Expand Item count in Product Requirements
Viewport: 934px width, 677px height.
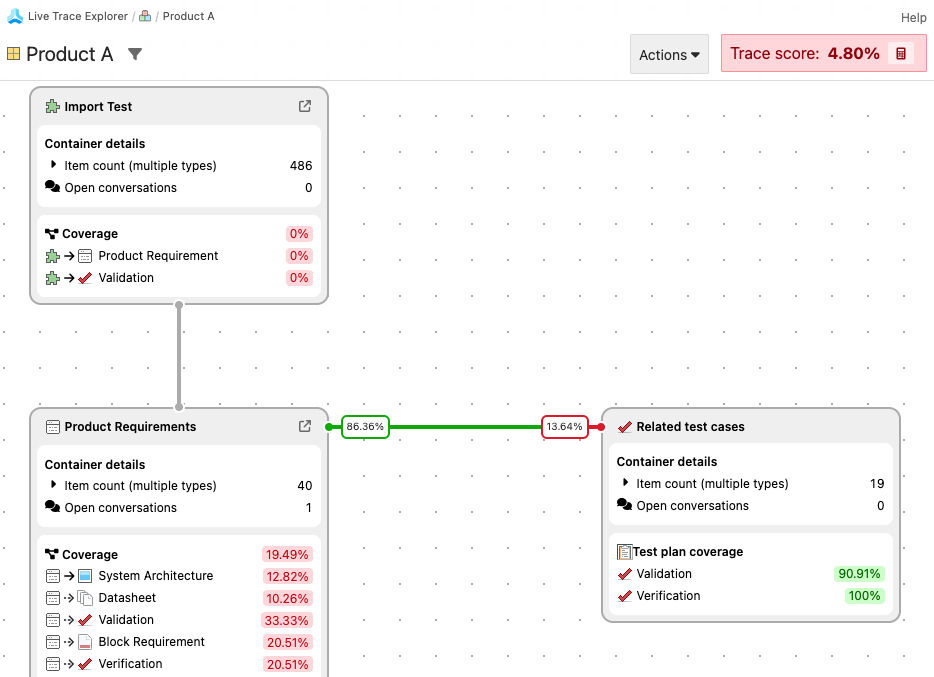(52, 485)
